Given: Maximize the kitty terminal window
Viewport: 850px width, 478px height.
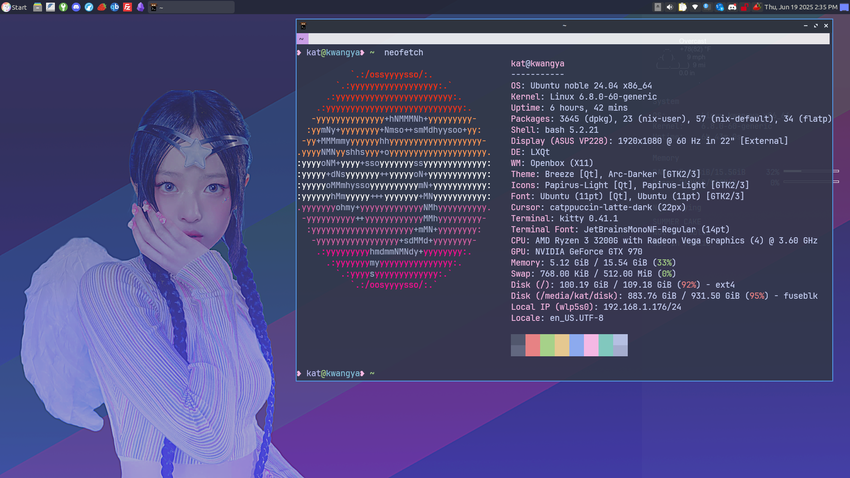Looking at the screenshot, I should point(816,25).
